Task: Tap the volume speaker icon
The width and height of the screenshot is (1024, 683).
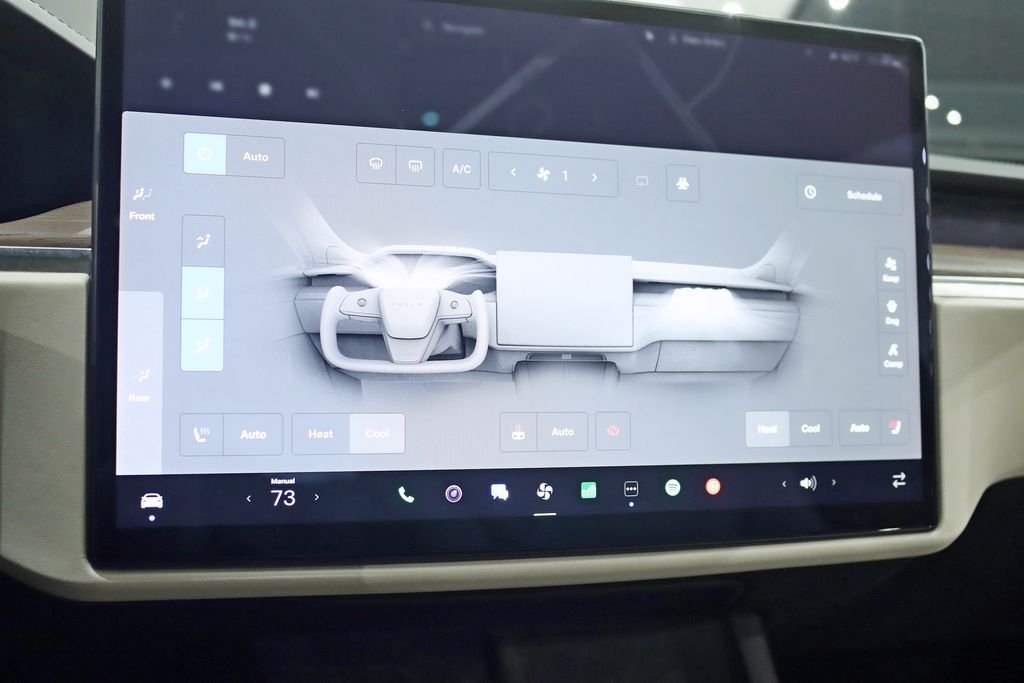Action: pyautogui.click(x=807, y=483)
